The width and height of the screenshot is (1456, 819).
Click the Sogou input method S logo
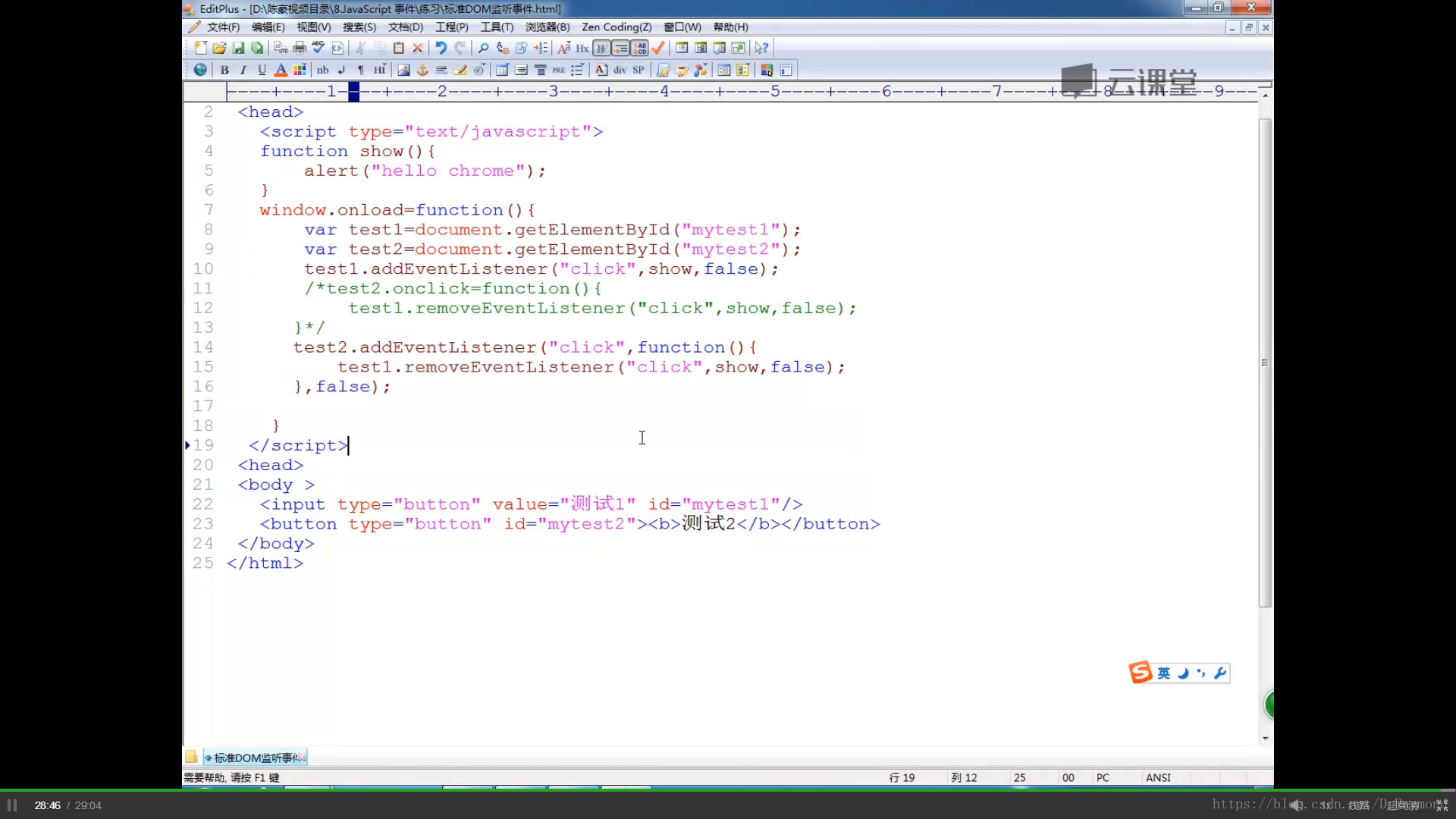[x=1140, y=673]
